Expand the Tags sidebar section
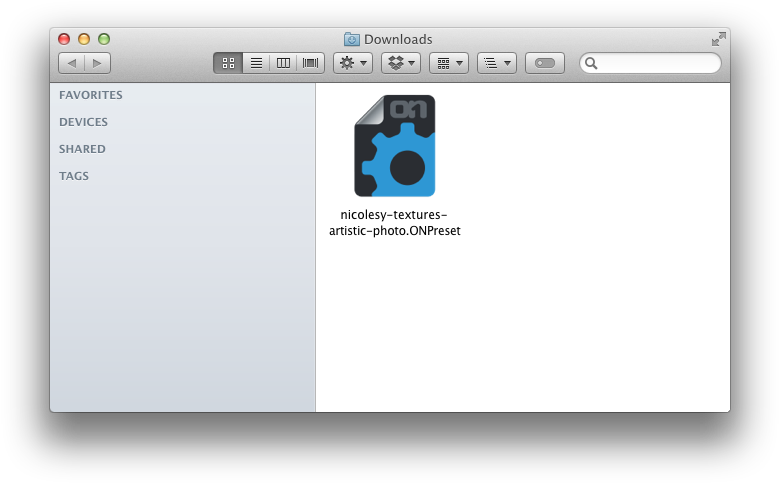This screenshot has height=483, width=779. click(x=74, y=176)
